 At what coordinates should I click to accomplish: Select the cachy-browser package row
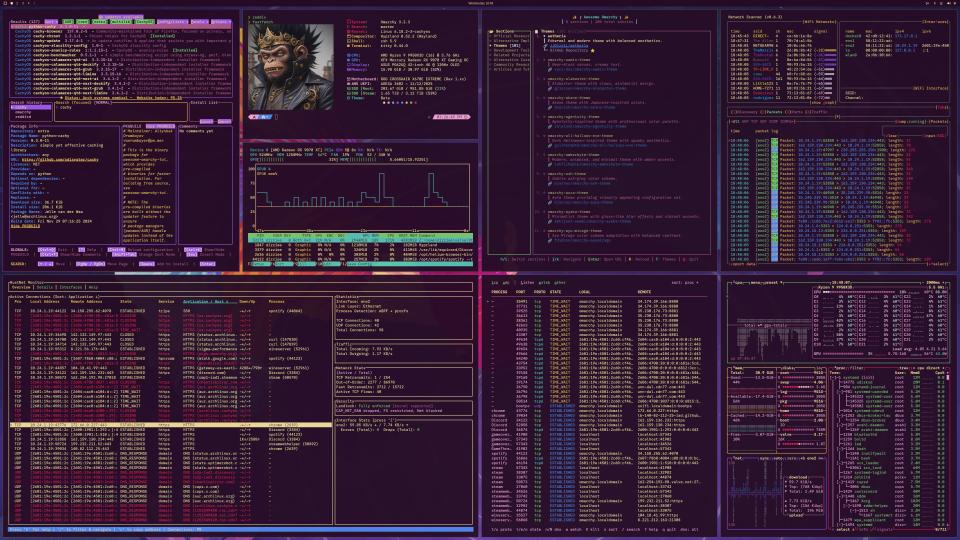pyautogui.click(x=121, y=31)
